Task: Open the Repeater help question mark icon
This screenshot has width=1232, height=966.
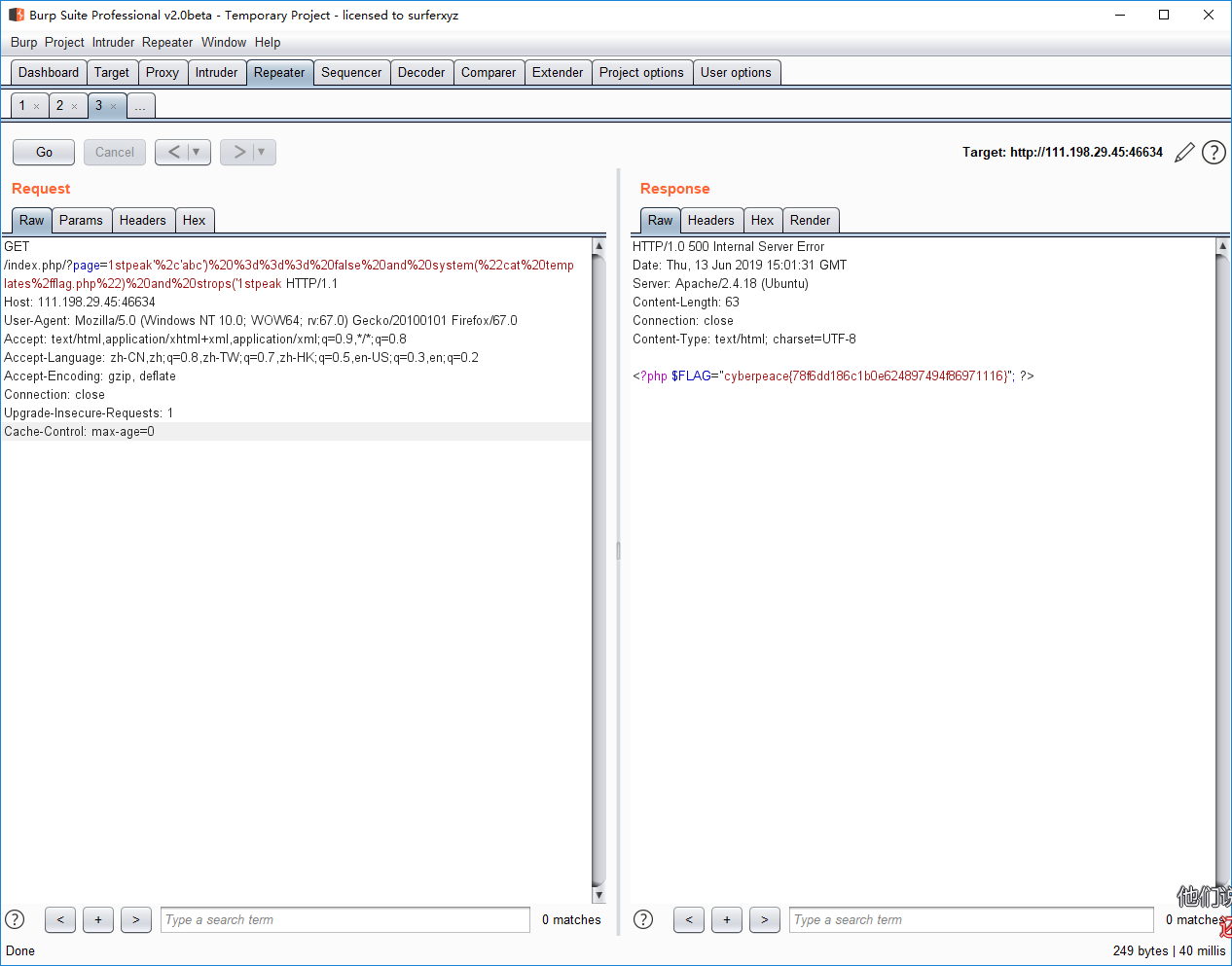Action: point(1214,153)
